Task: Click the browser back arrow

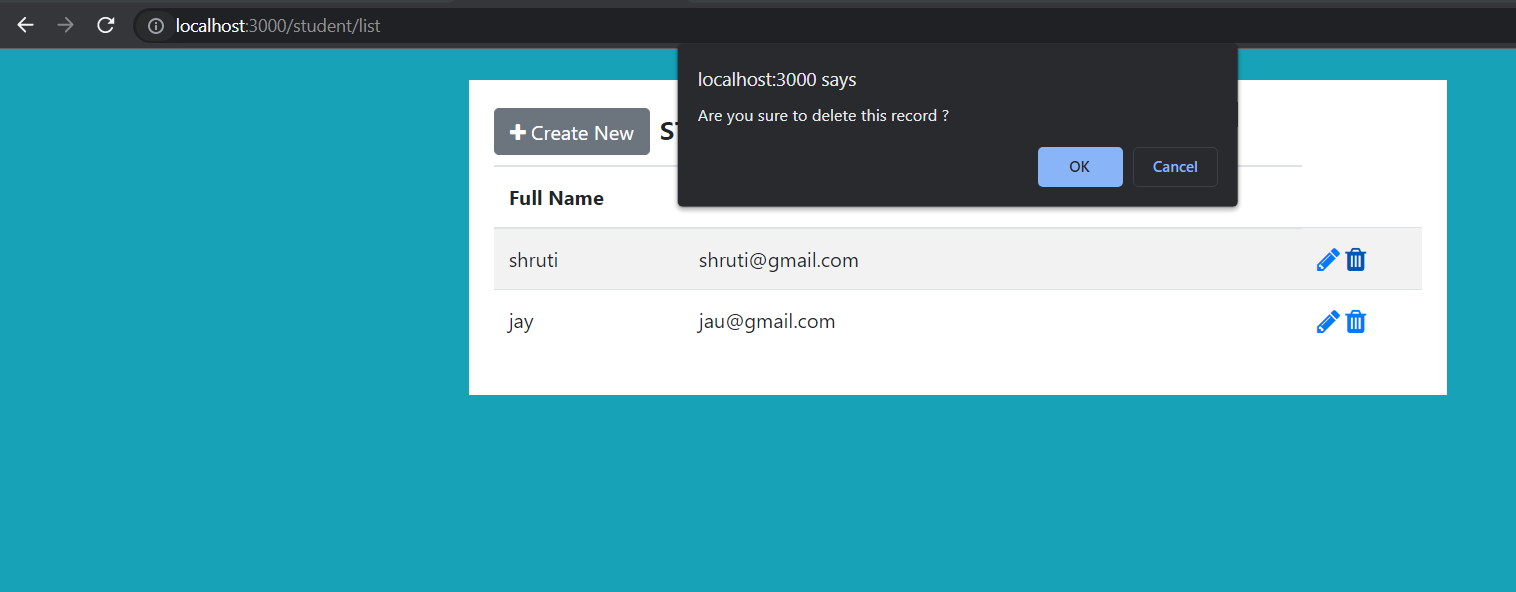Action: pyautogui.click(x=26, y=25)
